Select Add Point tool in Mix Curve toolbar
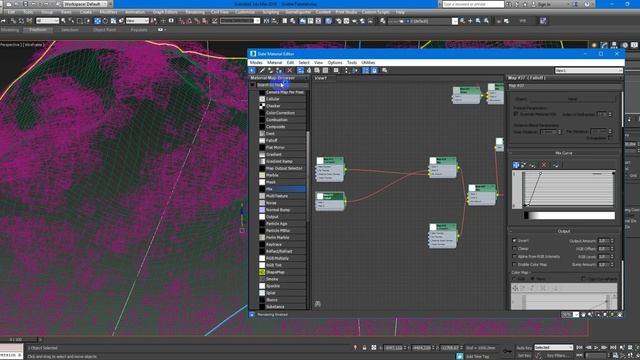Viewport: 640px width, 360px height. click(x=533, y=165)
